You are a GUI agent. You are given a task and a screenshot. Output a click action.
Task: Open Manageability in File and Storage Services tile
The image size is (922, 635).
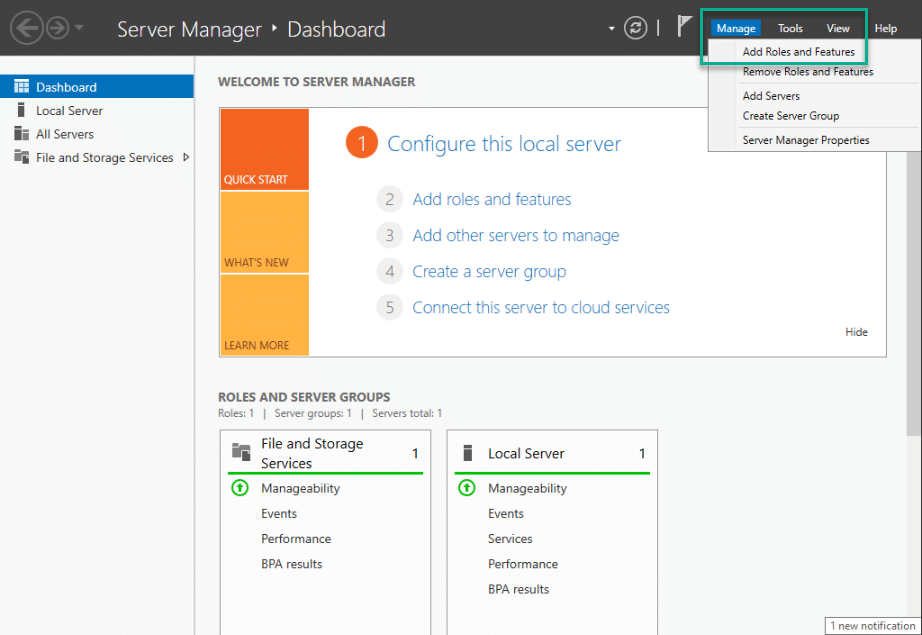(x=300, y=488)
